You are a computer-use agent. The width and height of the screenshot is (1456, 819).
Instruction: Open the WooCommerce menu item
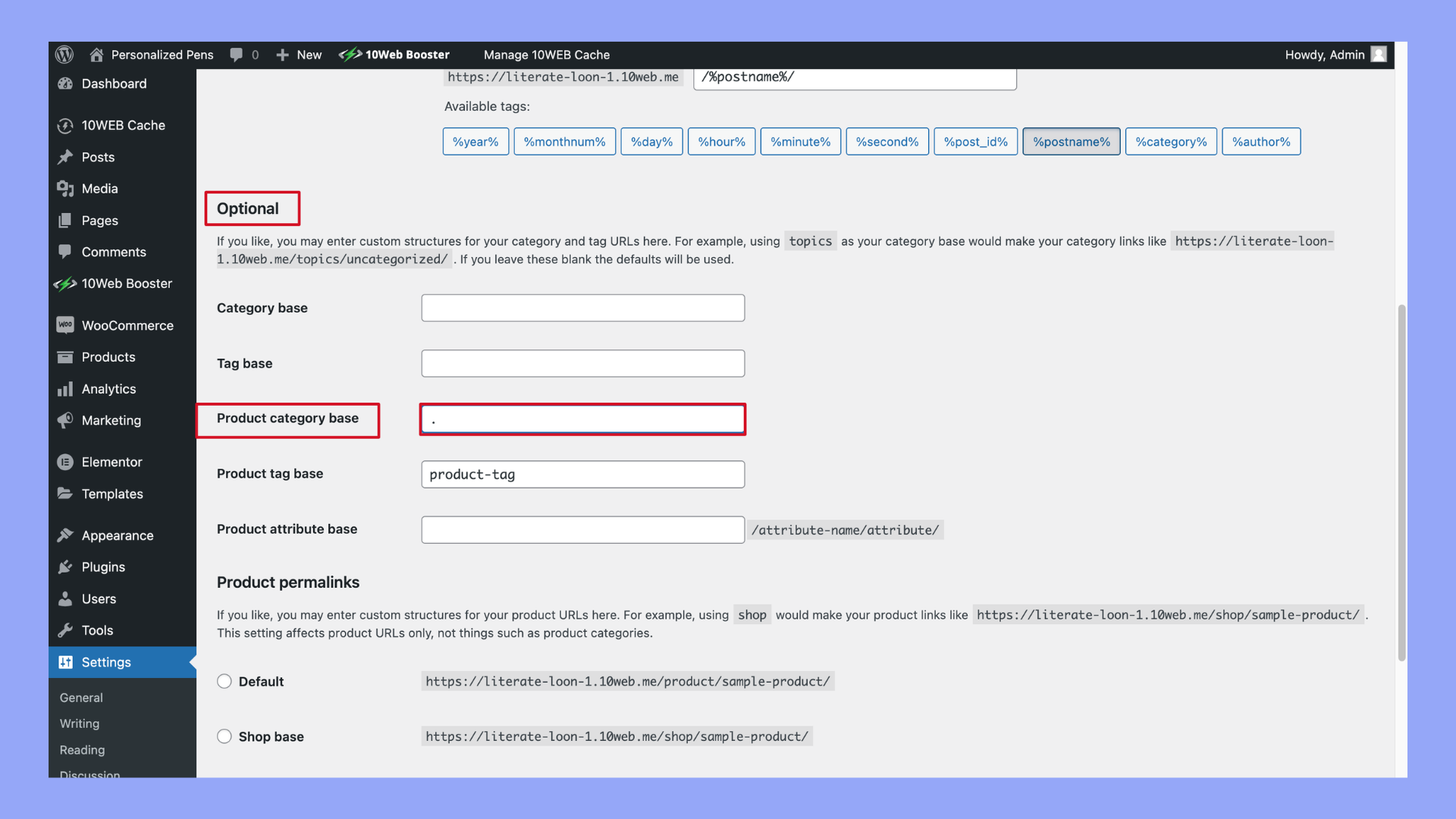tap(122, 325)
